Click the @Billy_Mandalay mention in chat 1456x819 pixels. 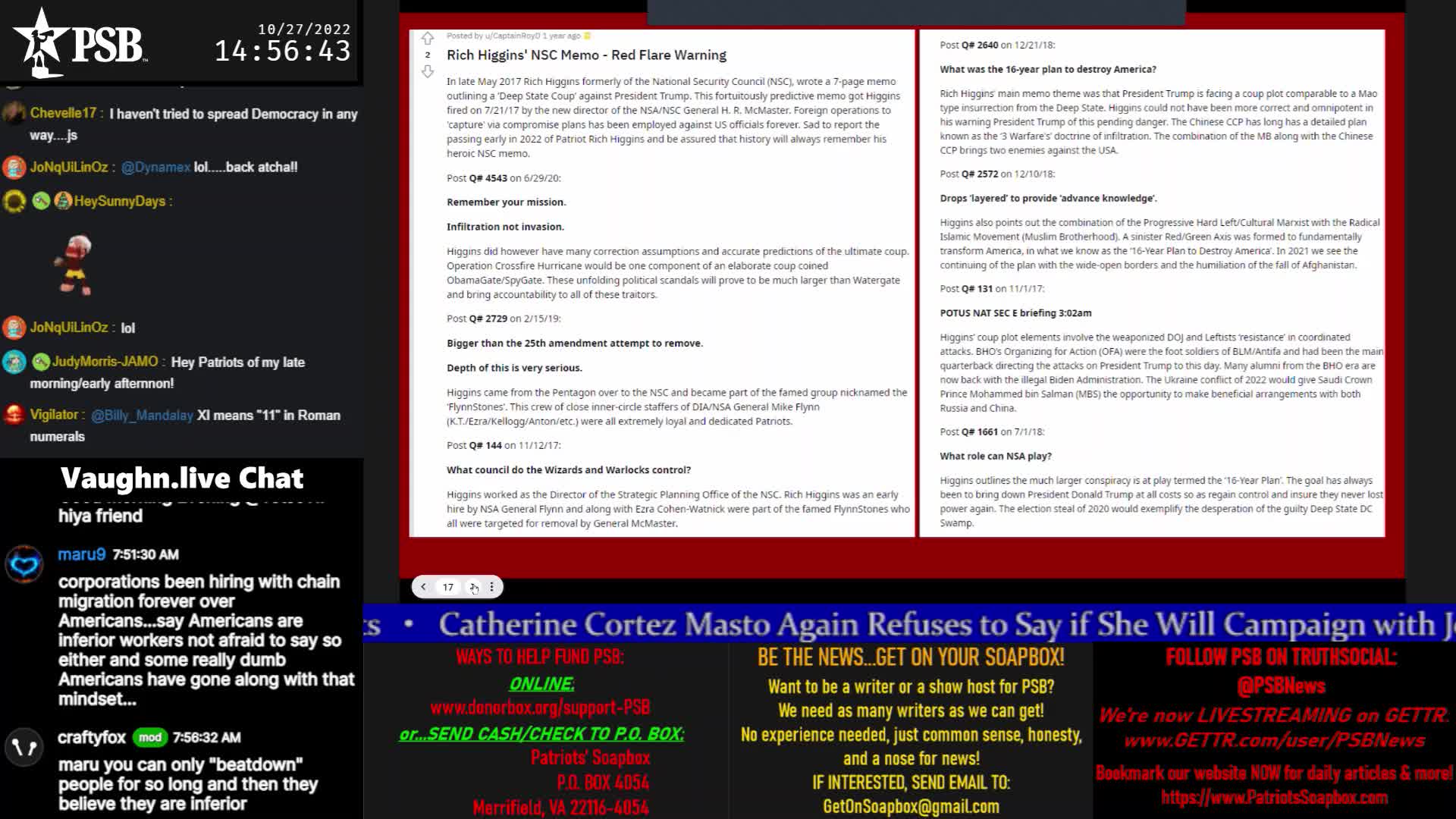coord(142,416)
